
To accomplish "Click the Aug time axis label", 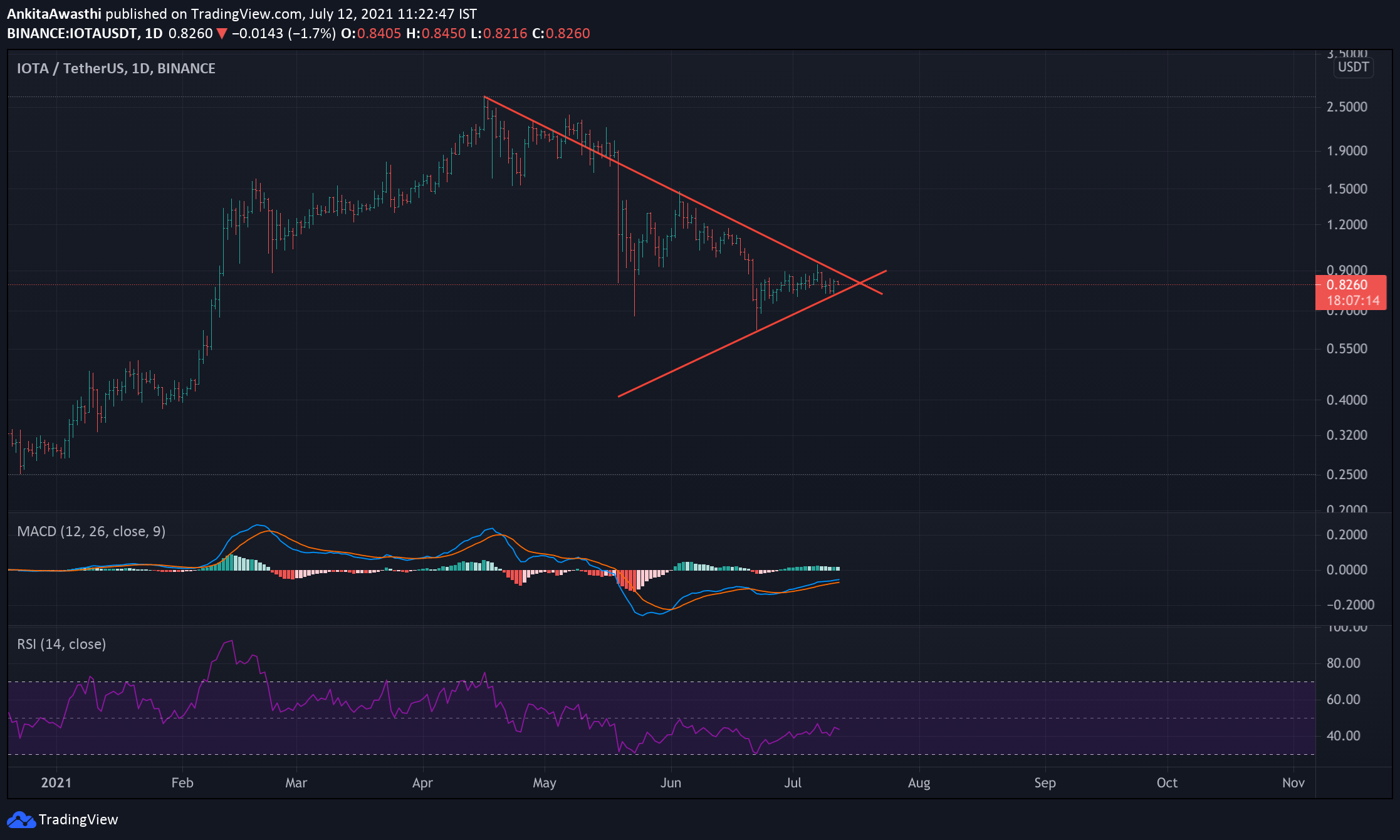I will [x=919, y=782].
